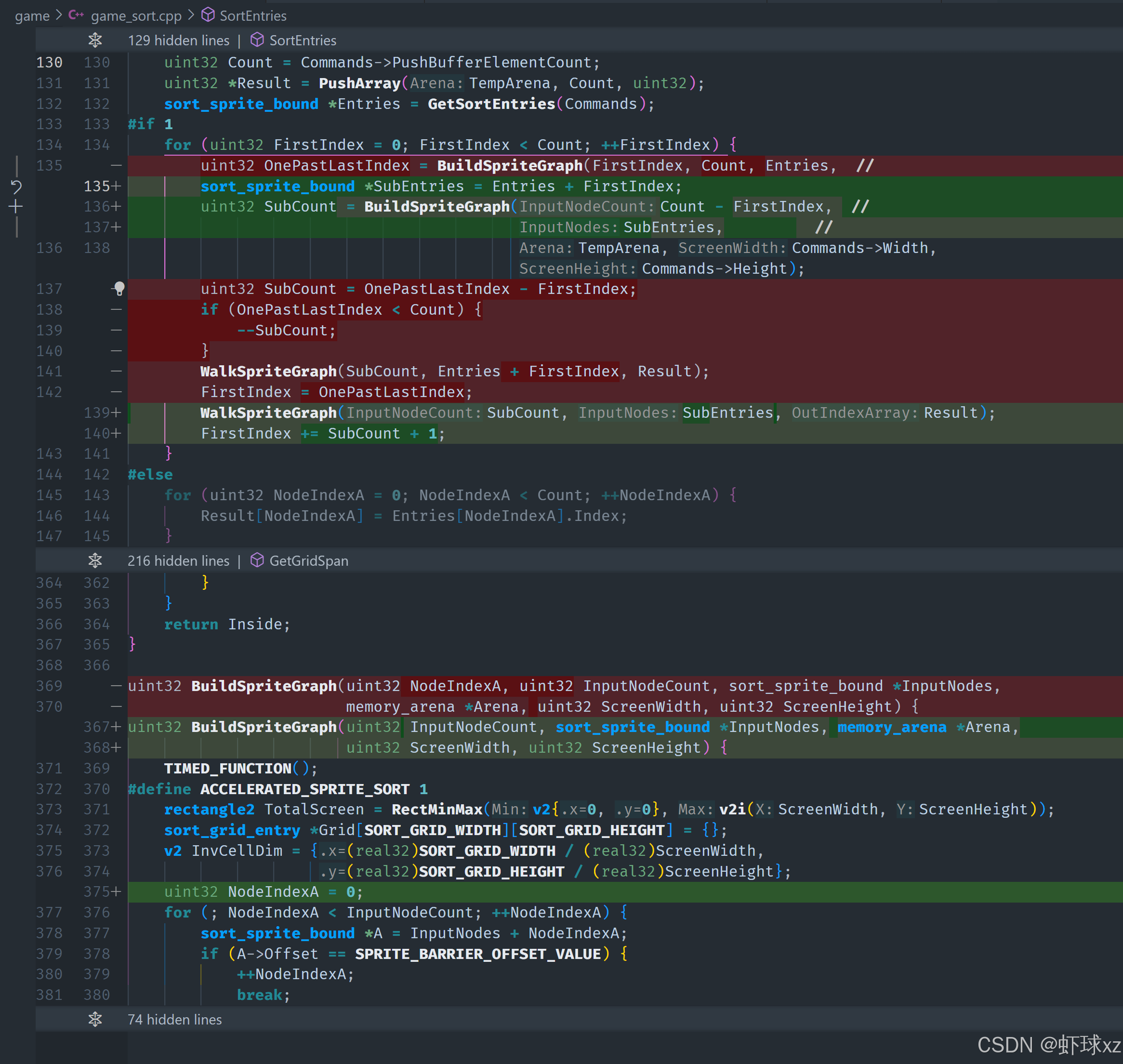
Task: Click the unfold icon beside 129 hidden lines
Action: [x=95, y=40]
